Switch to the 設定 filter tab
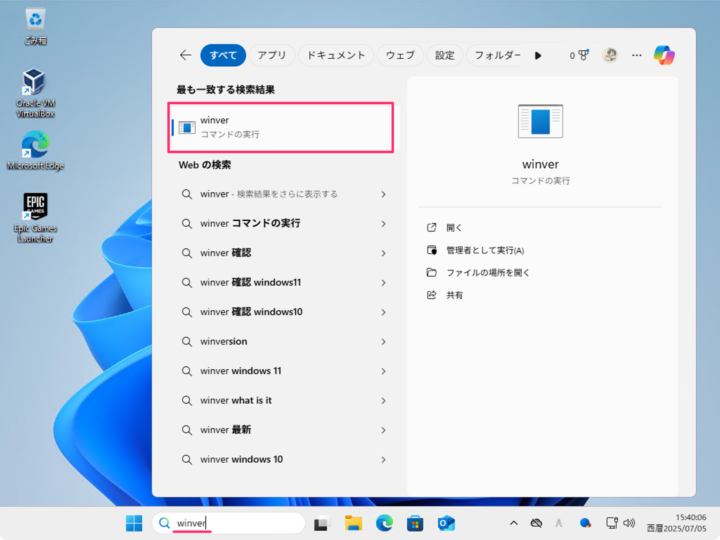Image resolution: width=720 pixels, height=540 pixels. [444, 55]
